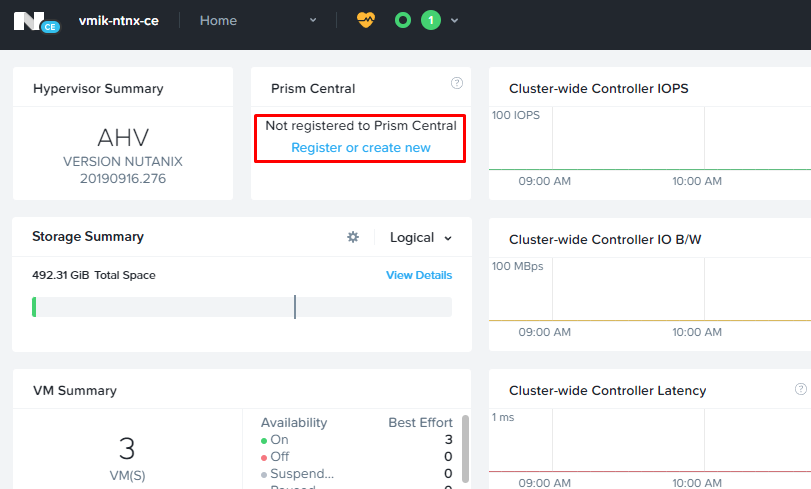811x489 pixels.
Task: Expand the Logical storage view dropdown
Action: click(420, 238)
